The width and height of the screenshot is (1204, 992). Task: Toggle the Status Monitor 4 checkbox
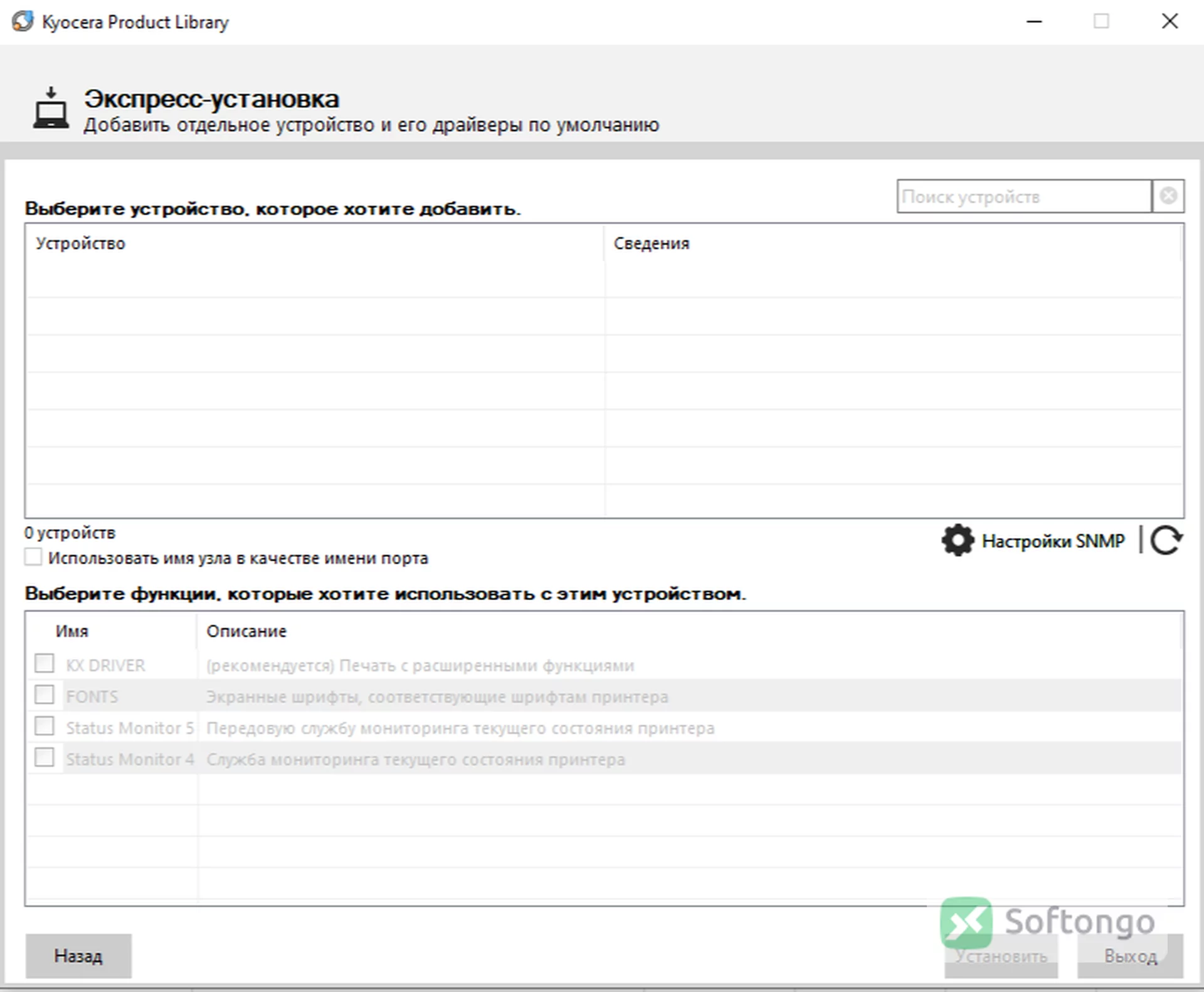tap(44, 757)
